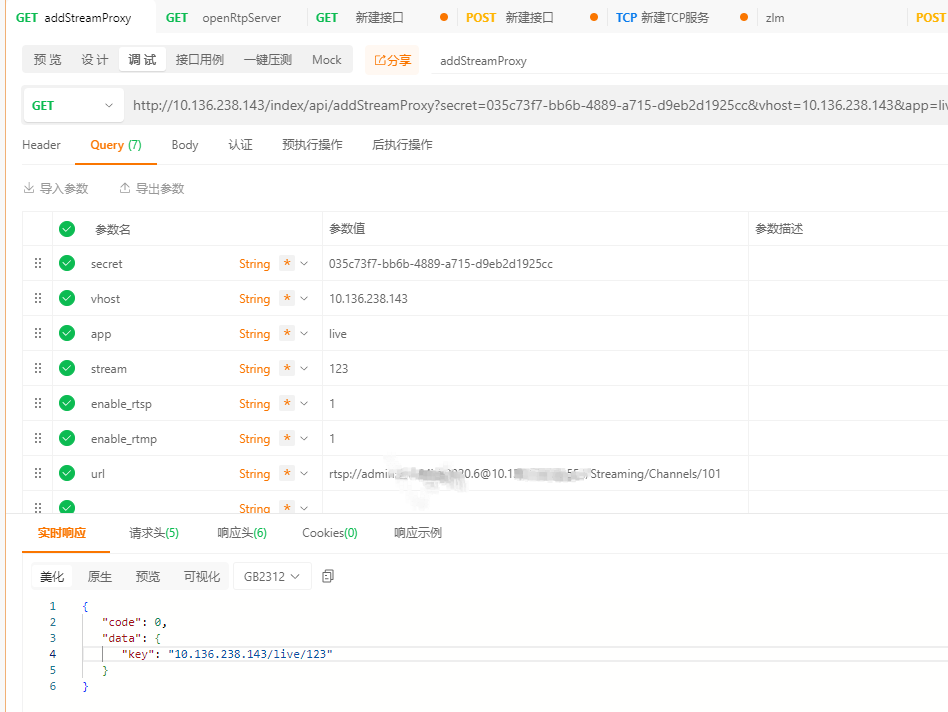This screenshot has width=948, height=712.
Task: Edit the request URL field
Action: tap(538, 105)
